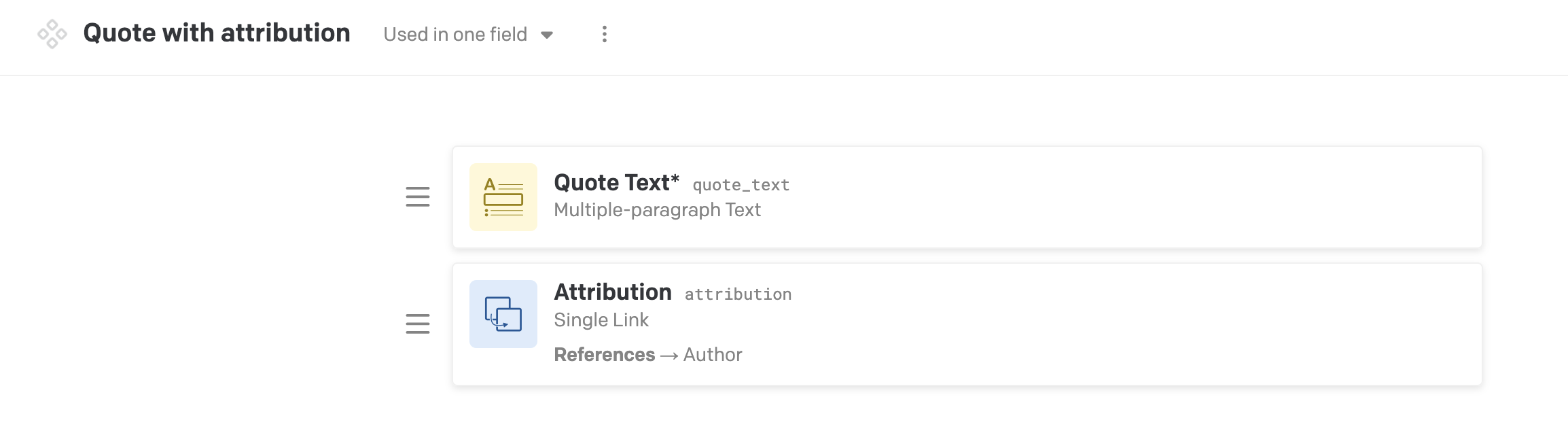Click the blue single link field icon
Screen dimensions: 1568x431
pos(503,314)
